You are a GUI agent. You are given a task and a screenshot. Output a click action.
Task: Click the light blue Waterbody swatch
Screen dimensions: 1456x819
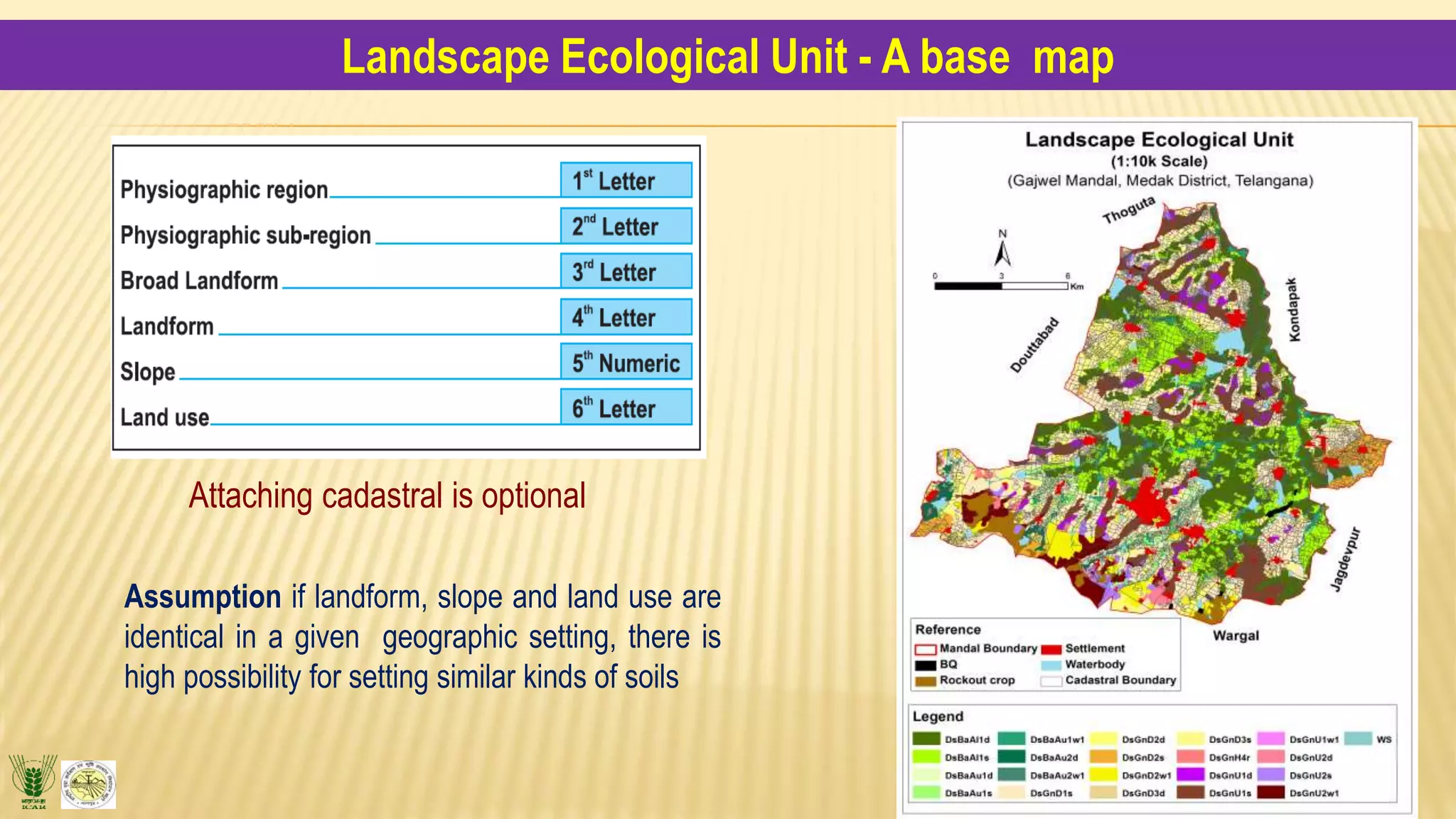[1051, 665]
